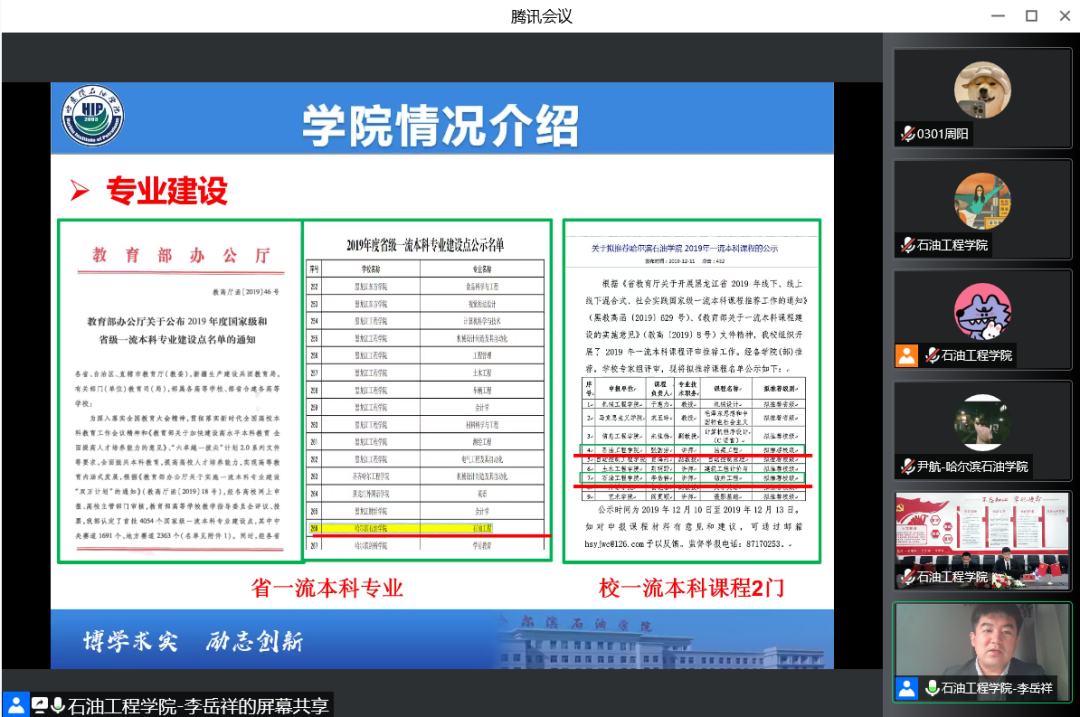Image resolution: width=1080 pixels, height=717 pixels.
Task: Click muted mic icon under woman photo avatar
Action: (x=908, y=245)
